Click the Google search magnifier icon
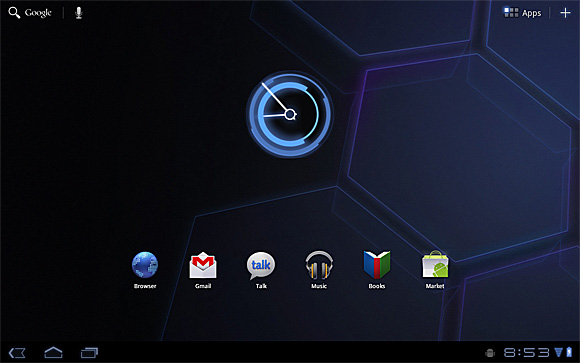Viewport: 580px width, 363px height. point(14,13)
